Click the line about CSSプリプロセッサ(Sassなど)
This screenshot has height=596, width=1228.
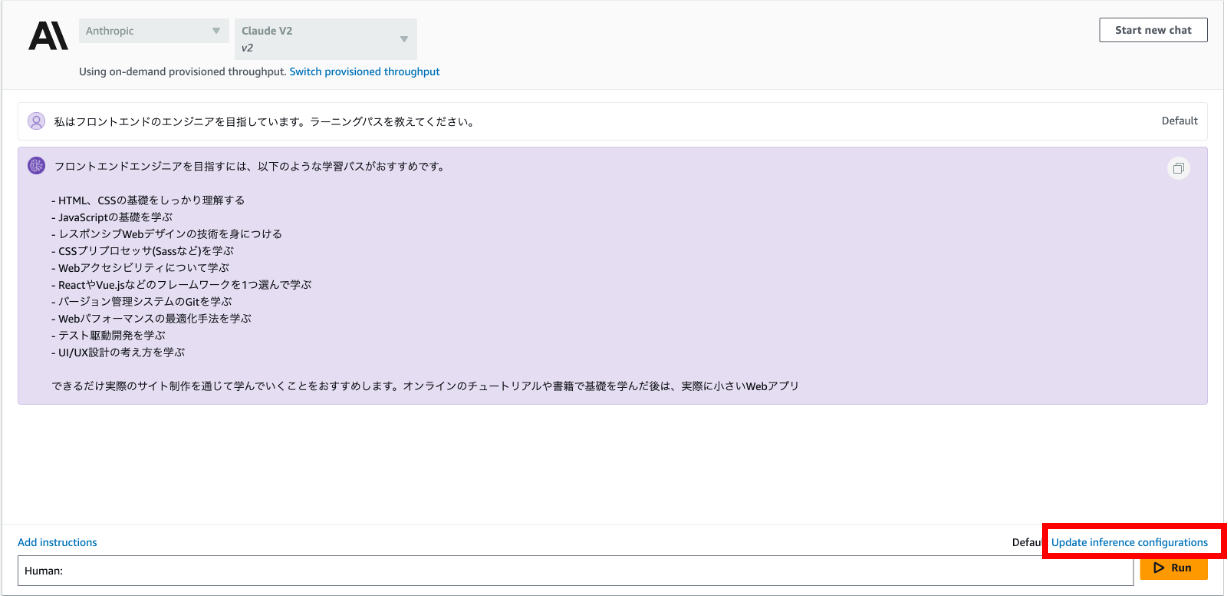[142, 251]
